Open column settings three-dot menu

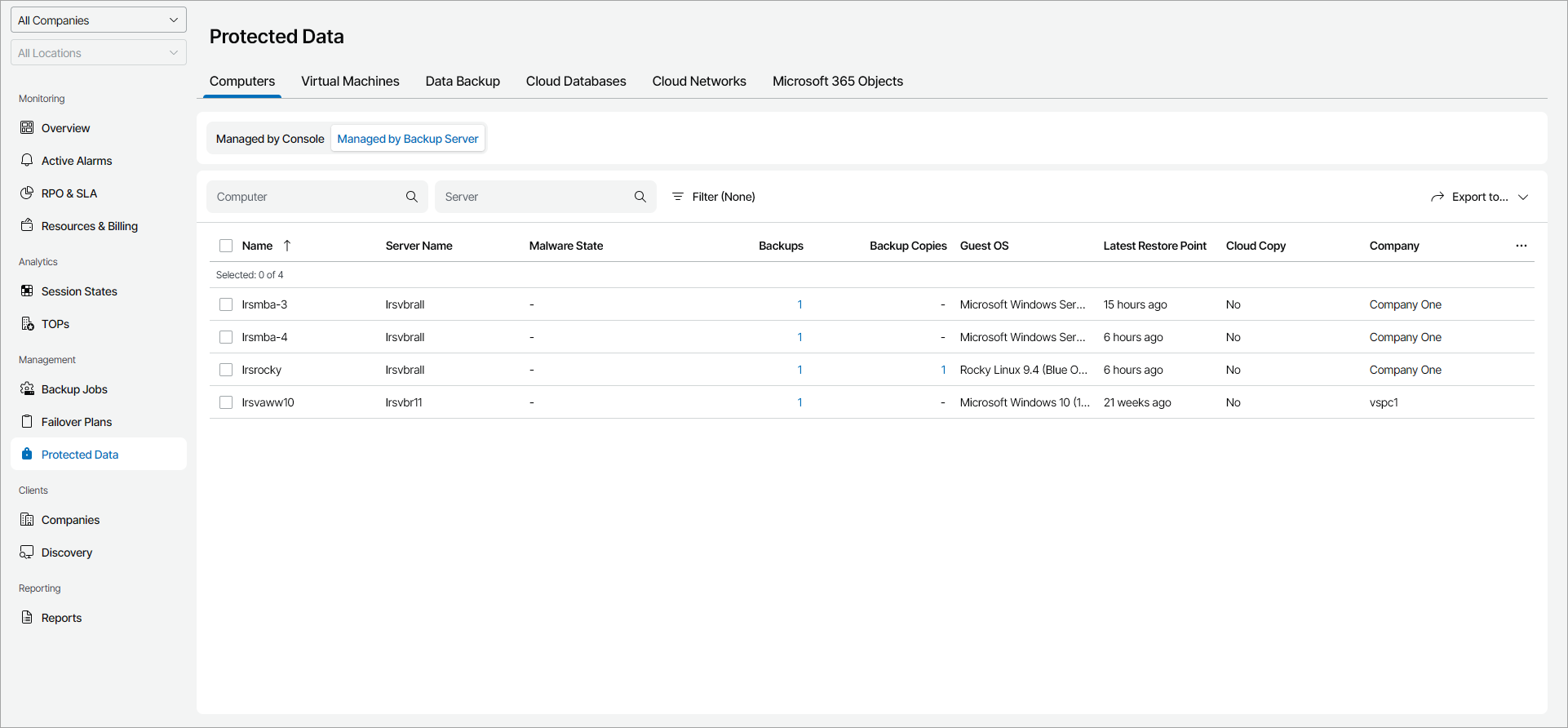tap(1521, 246)
